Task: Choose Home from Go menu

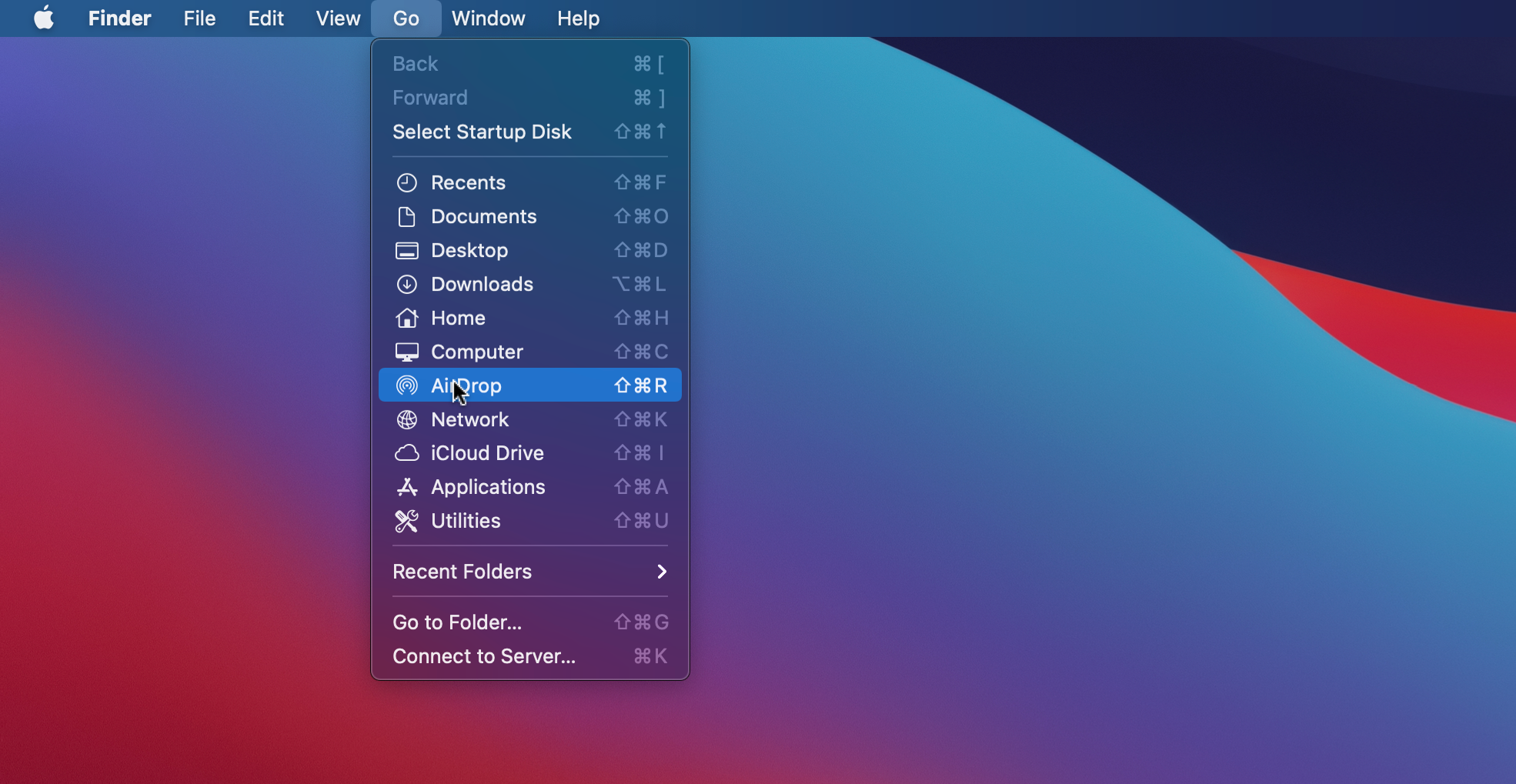Action: (x=530, y=318)
